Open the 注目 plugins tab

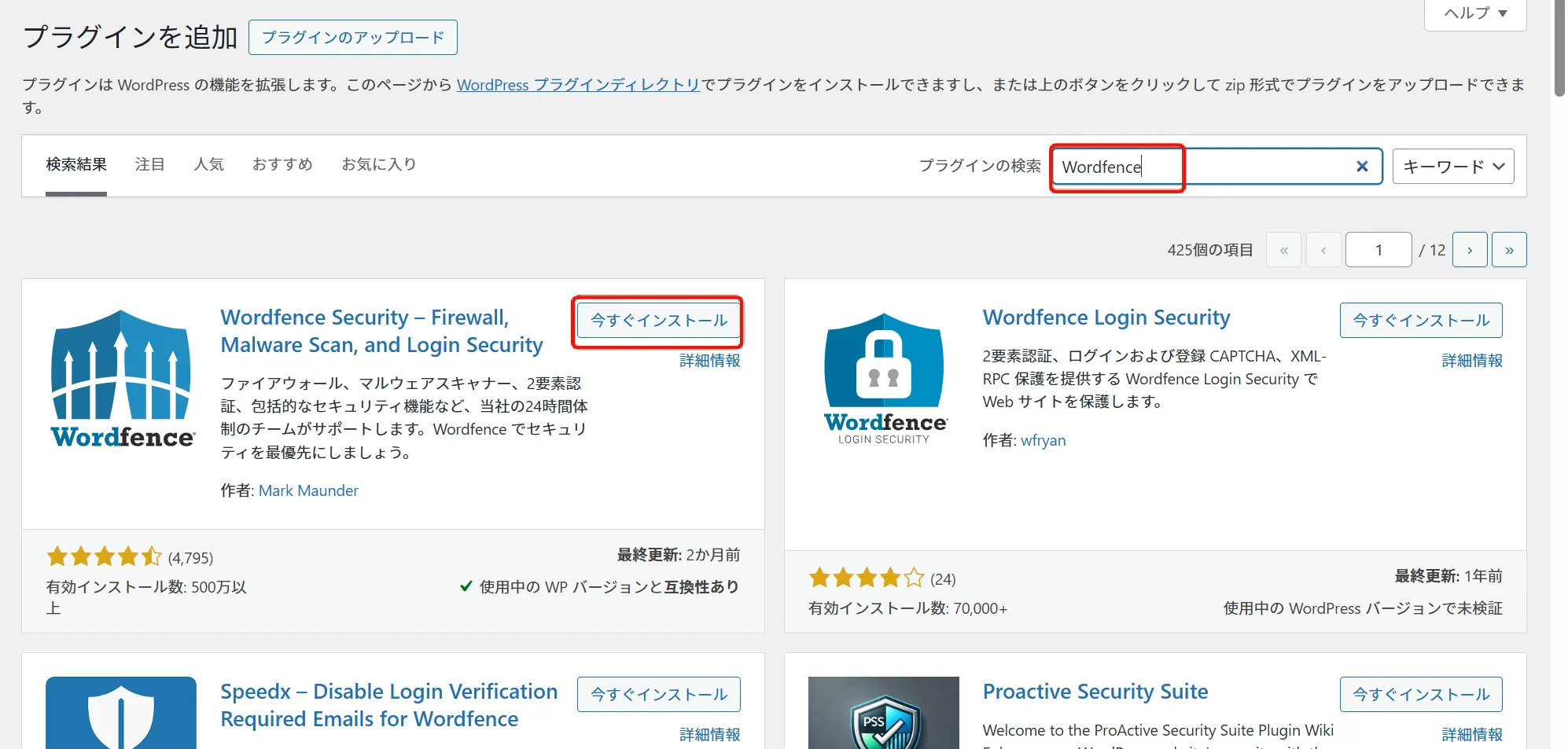pos(149,164)
